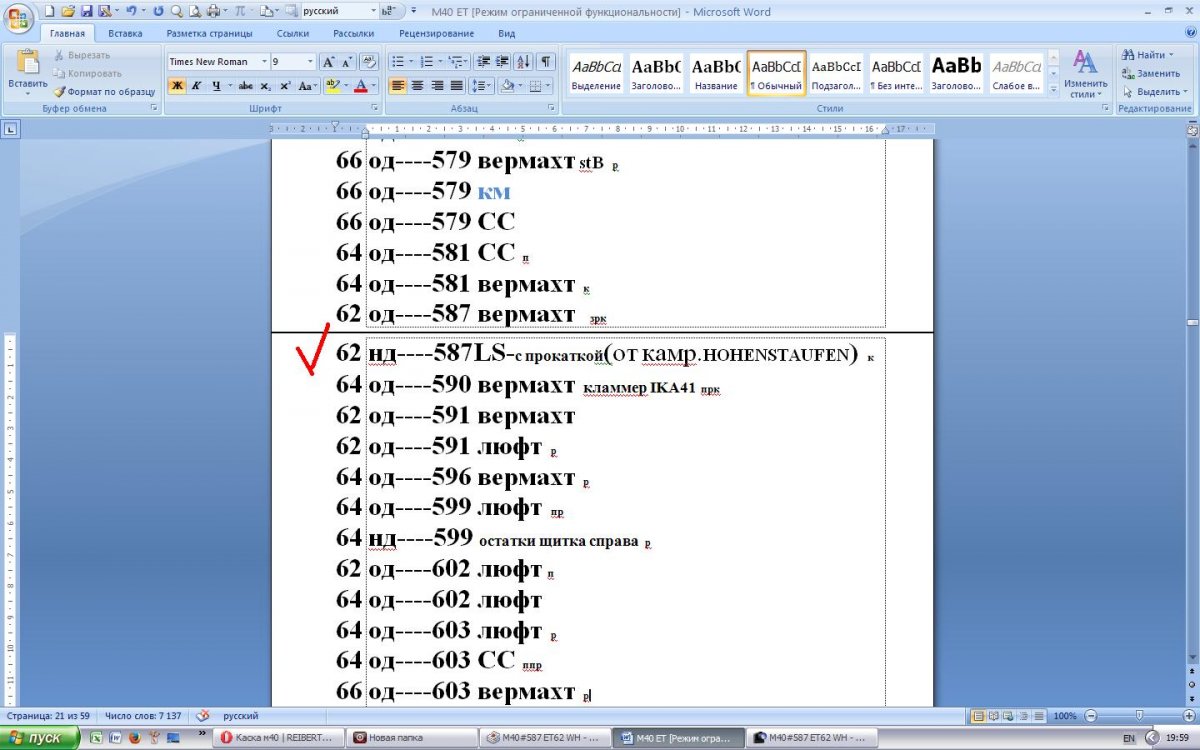
Task: Click the Найти button
Action: 1150,55
